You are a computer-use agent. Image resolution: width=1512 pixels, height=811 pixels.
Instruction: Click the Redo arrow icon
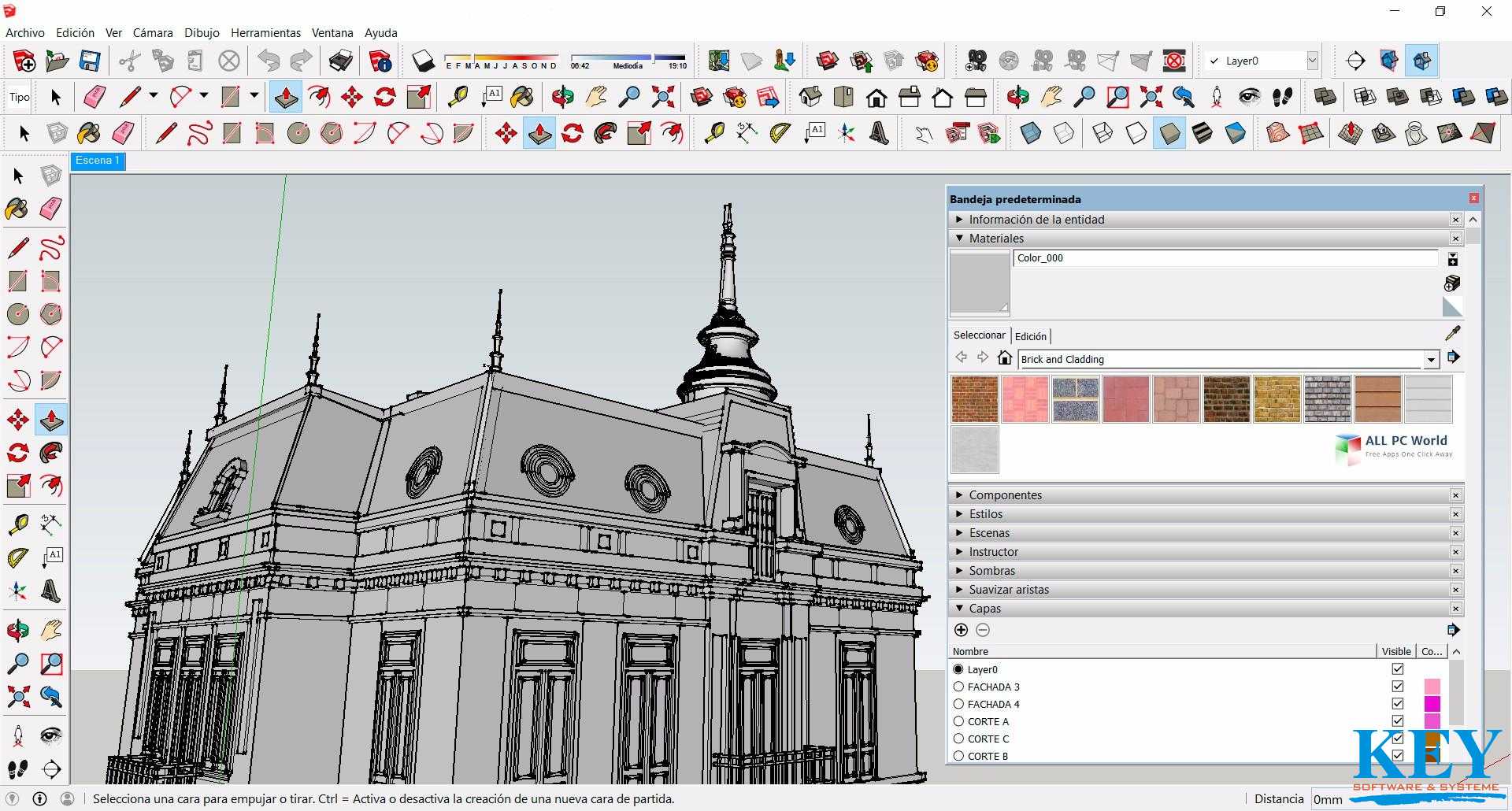point(301,61)
